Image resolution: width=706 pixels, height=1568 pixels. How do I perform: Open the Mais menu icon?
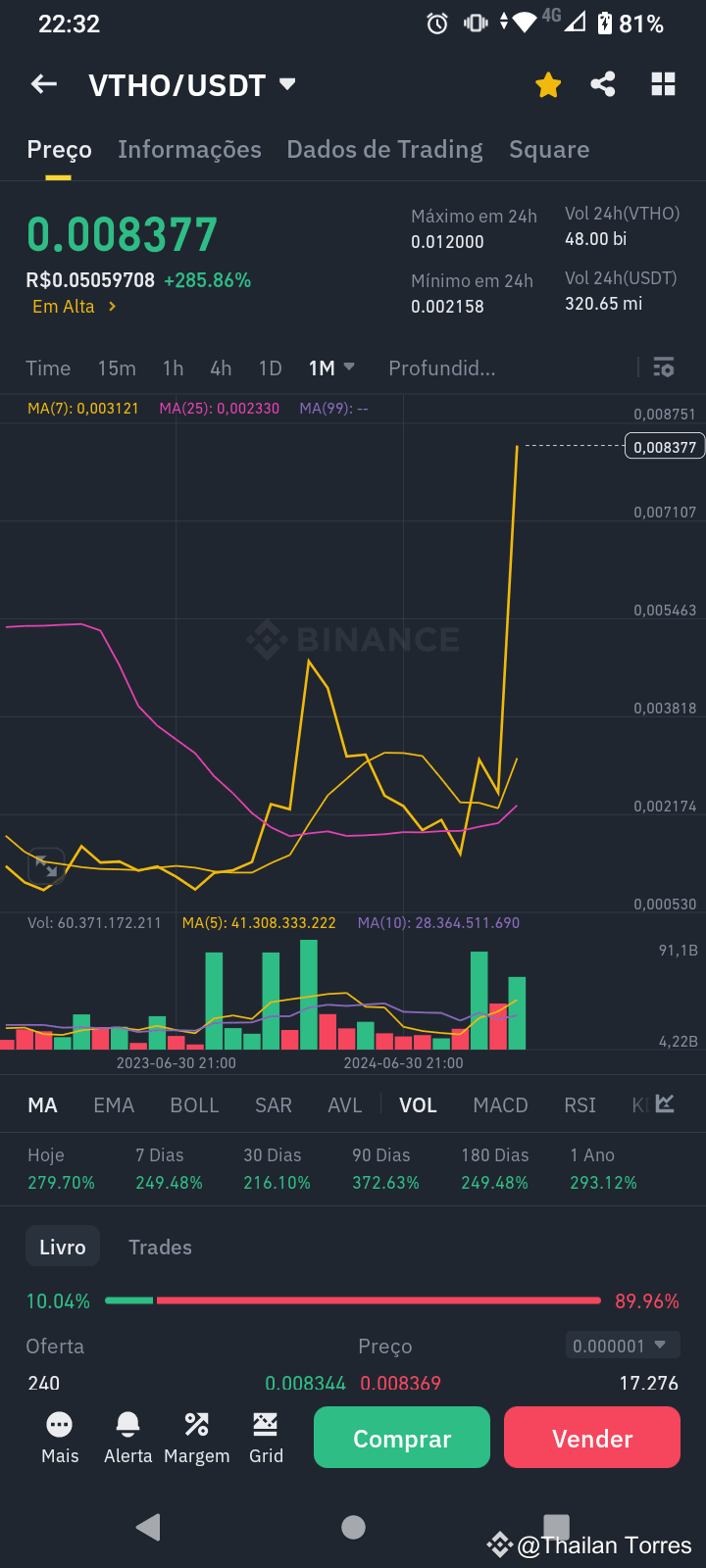point(60,1438)
